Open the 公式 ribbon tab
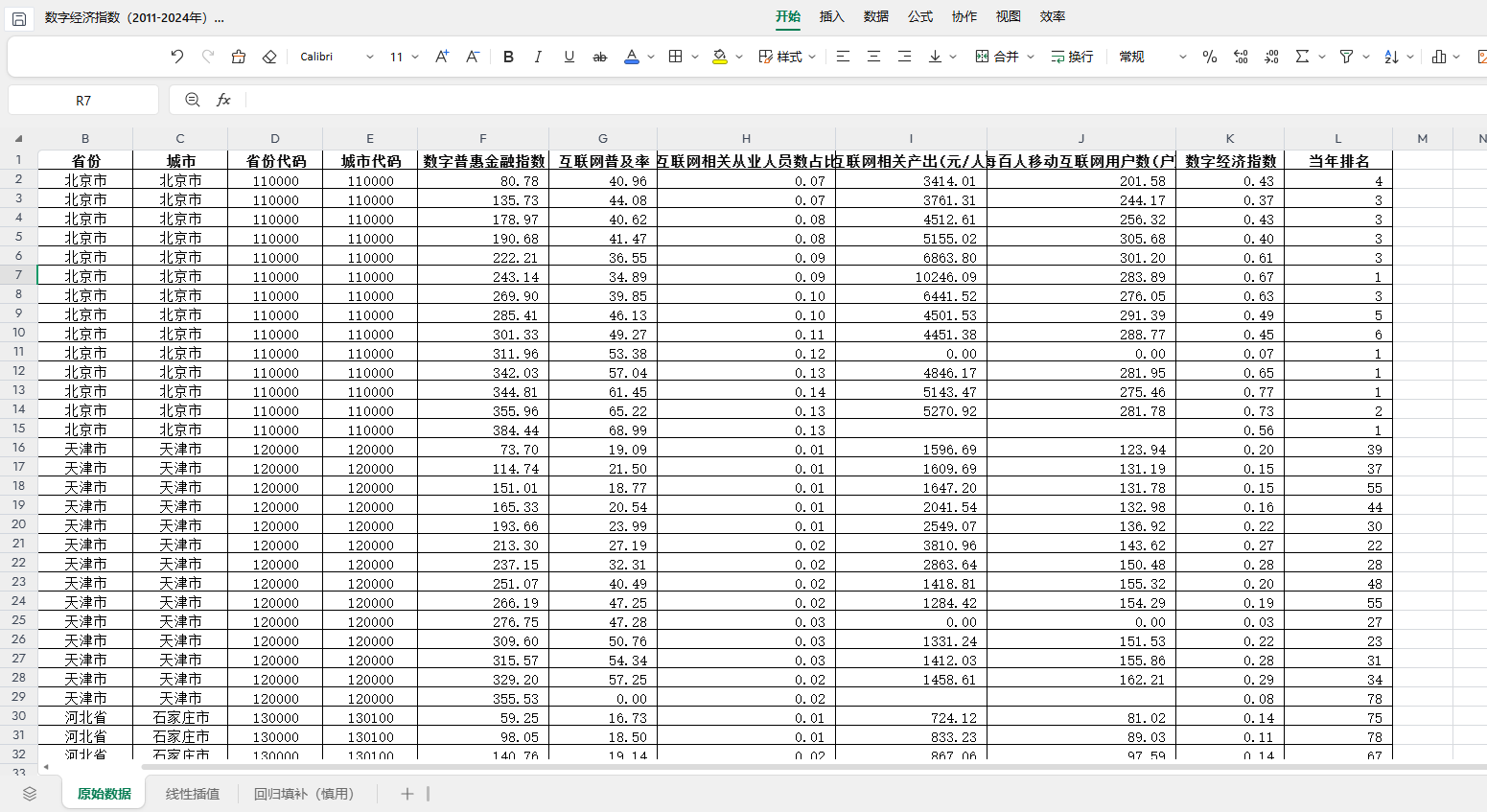Viewport: 1487px width, 812px height. click(x=920, y=16)
